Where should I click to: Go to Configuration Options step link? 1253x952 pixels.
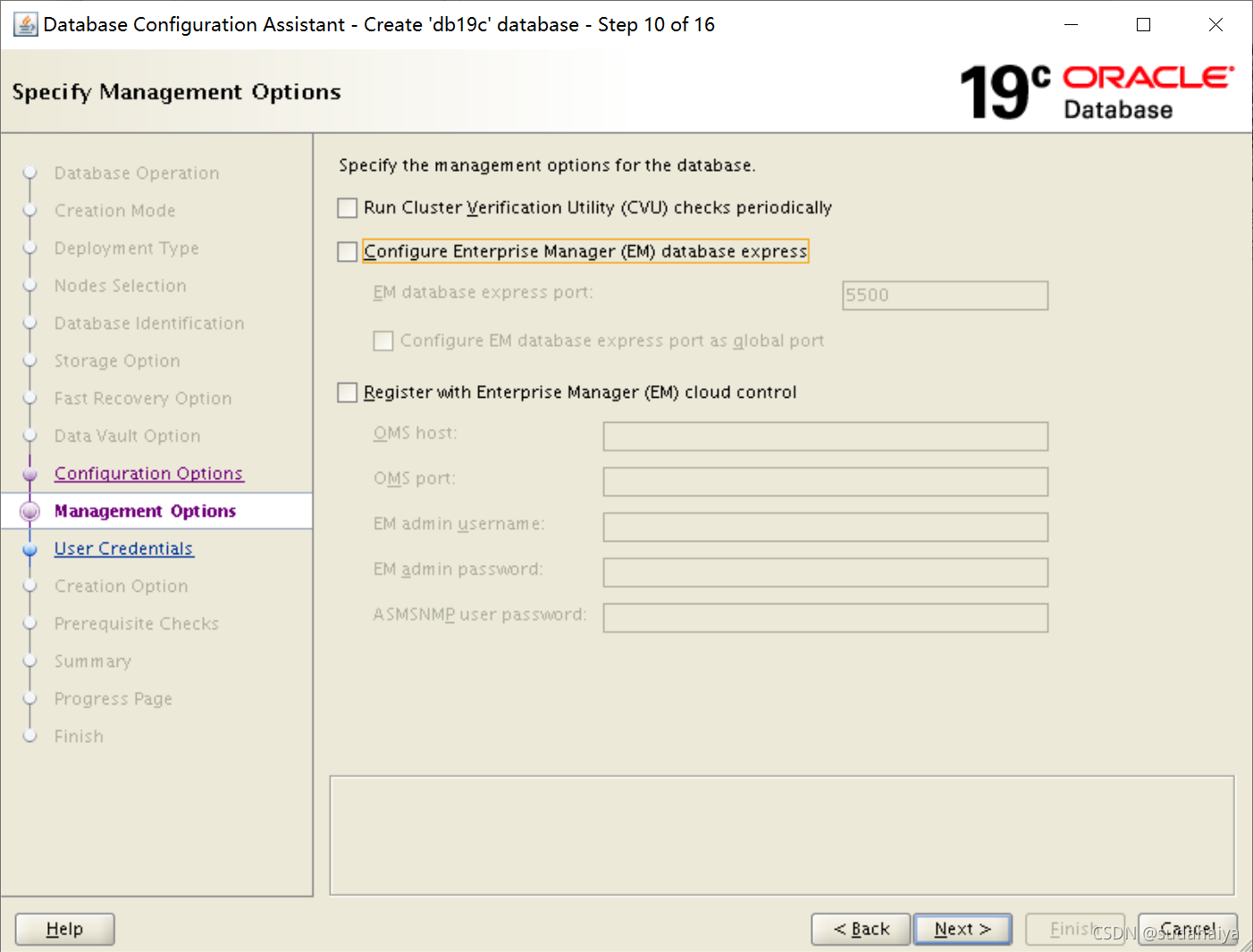coord(148,474)
